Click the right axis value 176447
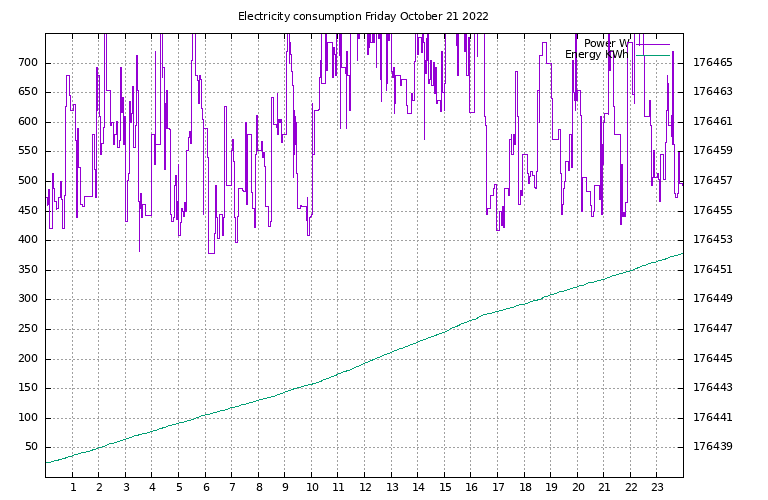The width and height of the screenshot is (768, 500). click(x=713, y=328)
